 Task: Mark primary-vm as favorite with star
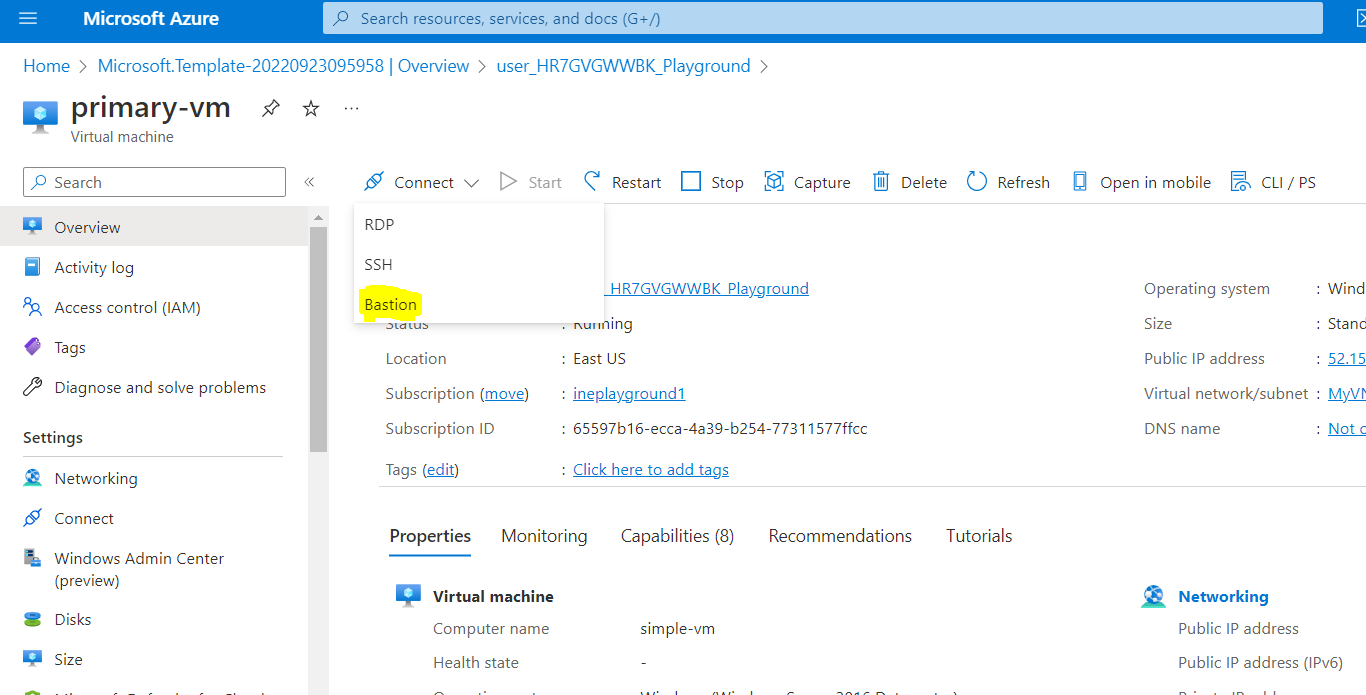click(x=311, y=108)
